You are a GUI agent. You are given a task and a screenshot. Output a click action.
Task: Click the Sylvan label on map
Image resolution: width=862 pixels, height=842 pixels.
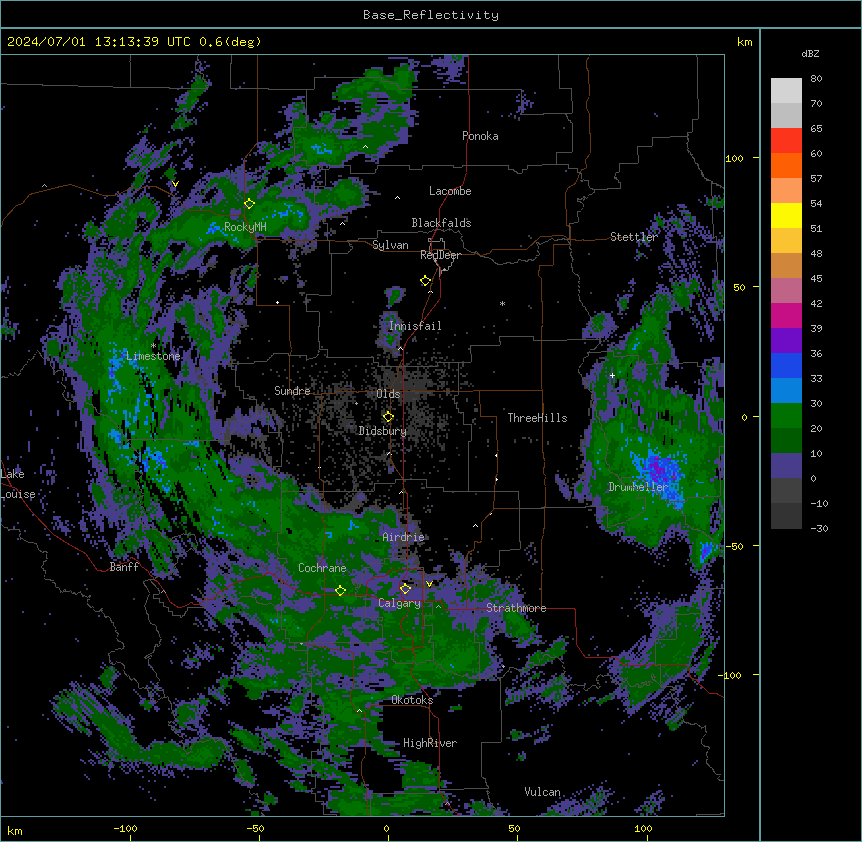click(x=390, y=245)
